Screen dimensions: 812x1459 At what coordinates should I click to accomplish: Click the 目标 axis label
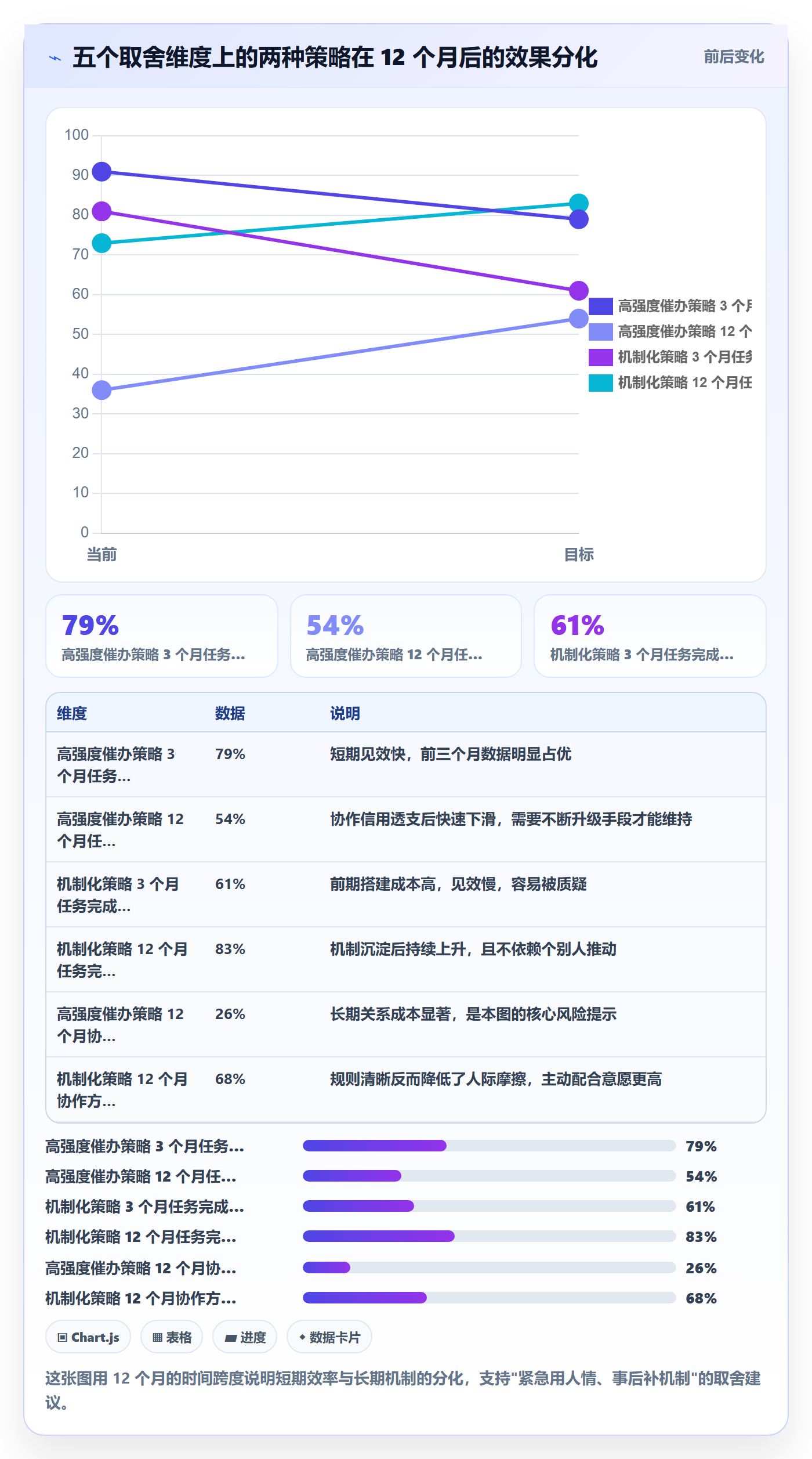tap(578, 555)
